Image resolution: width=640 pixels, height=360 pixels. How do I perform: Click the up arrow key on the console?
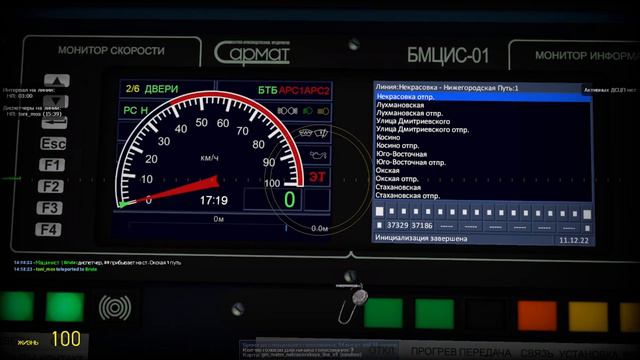pyautogui.click(x=57, y=80)
